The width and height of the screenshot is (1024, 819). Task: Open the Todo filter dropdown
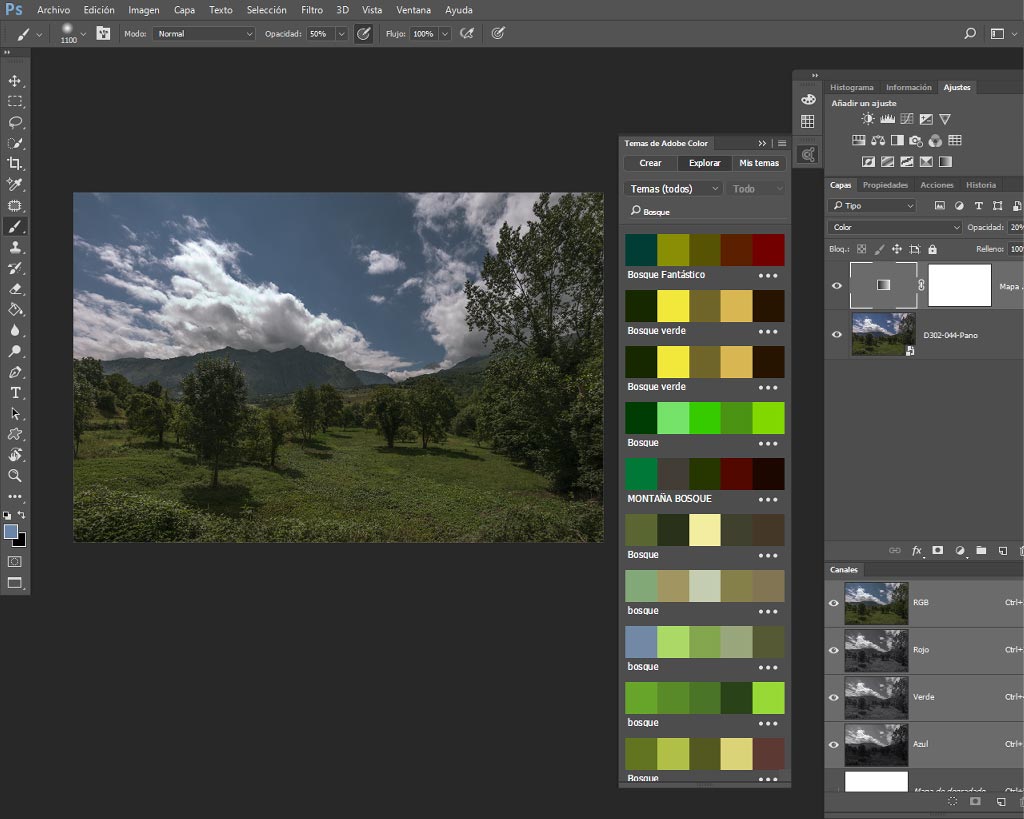click(756, 189)
